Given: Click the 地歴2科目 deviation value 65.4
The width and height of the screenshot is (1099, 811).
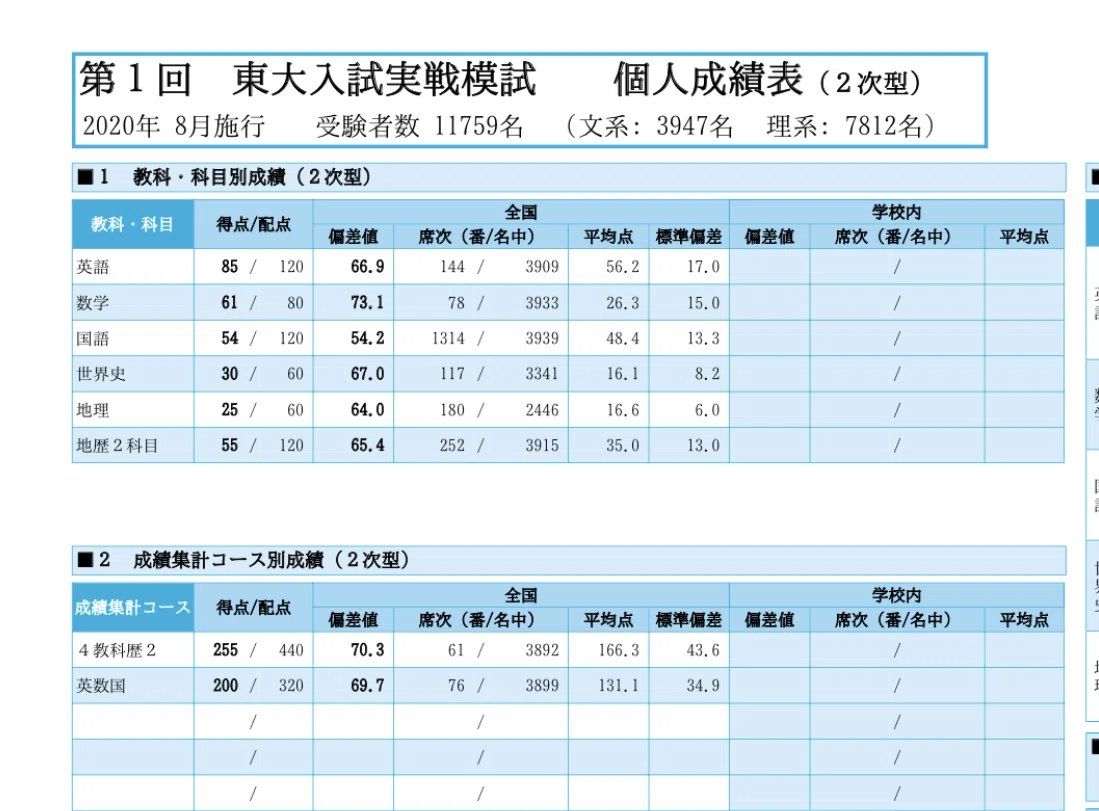Looking at the screenshot, I should pyautogui.click(x=367, y=446).
